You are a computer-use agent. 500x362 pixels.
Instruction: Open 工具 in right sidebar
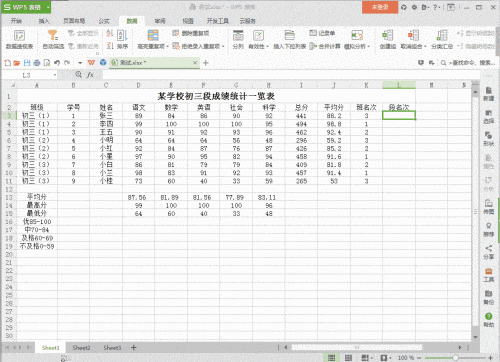click(489, 275)
